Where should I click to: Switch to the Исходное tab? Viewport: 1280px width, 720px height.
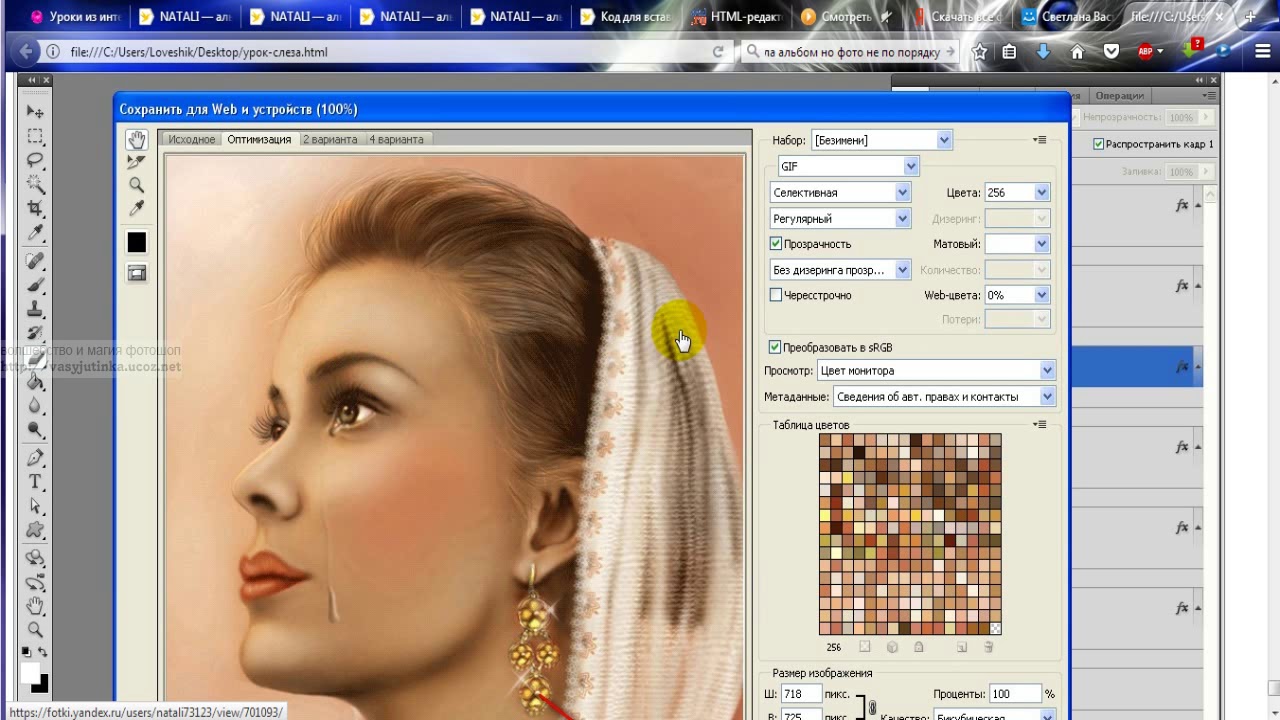(191, 140)
